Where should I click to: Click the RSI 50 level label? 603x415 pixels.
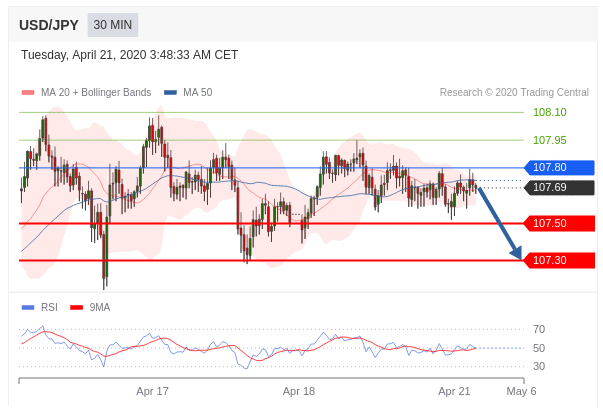click(x=539, y=348)
